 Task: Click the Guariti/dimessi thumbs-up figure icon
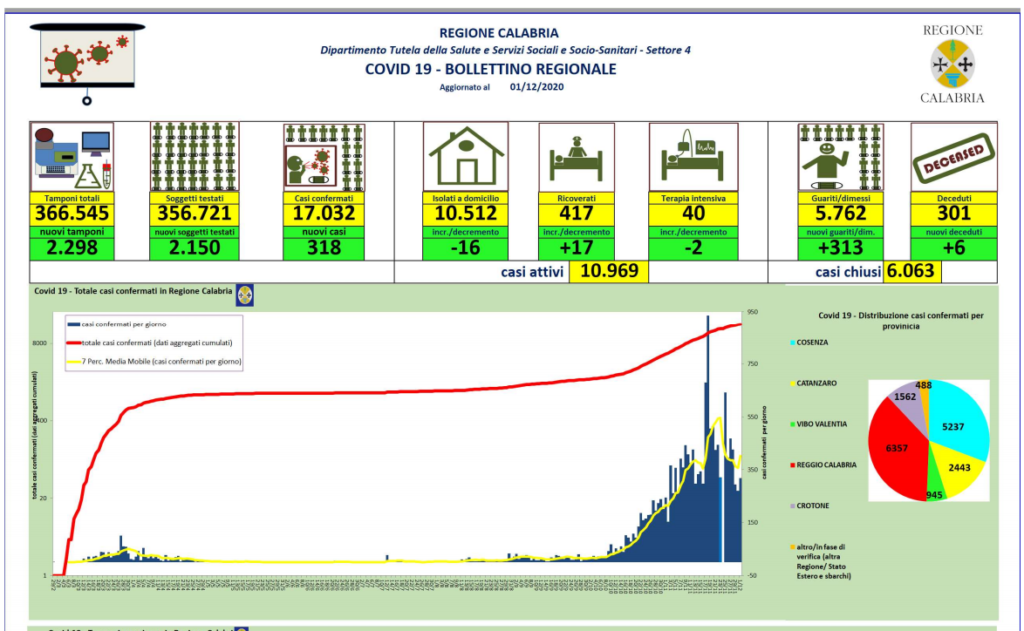point(839,156)
